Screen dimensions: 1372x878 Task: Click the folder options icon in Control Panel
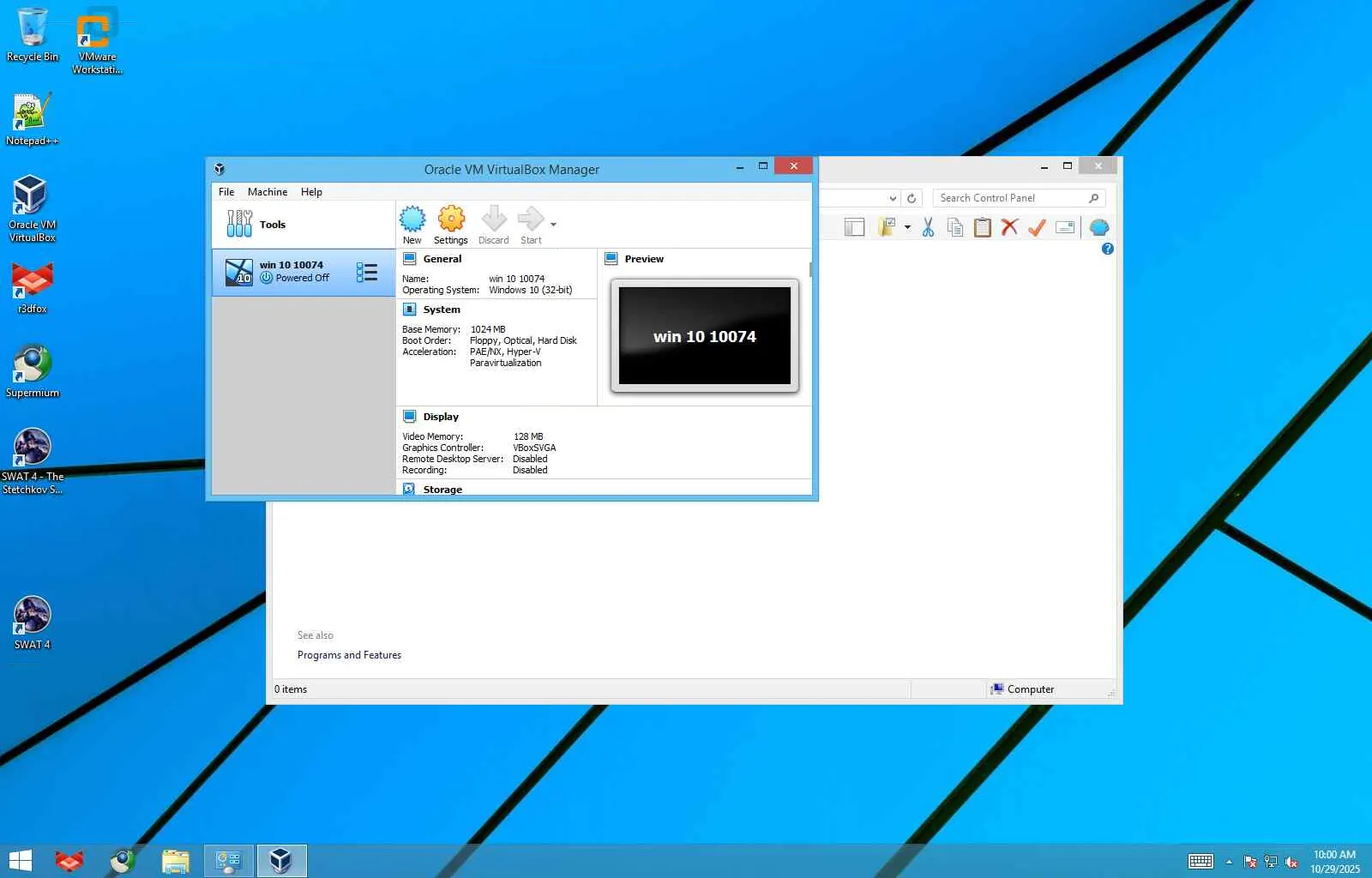coord(887,227)
